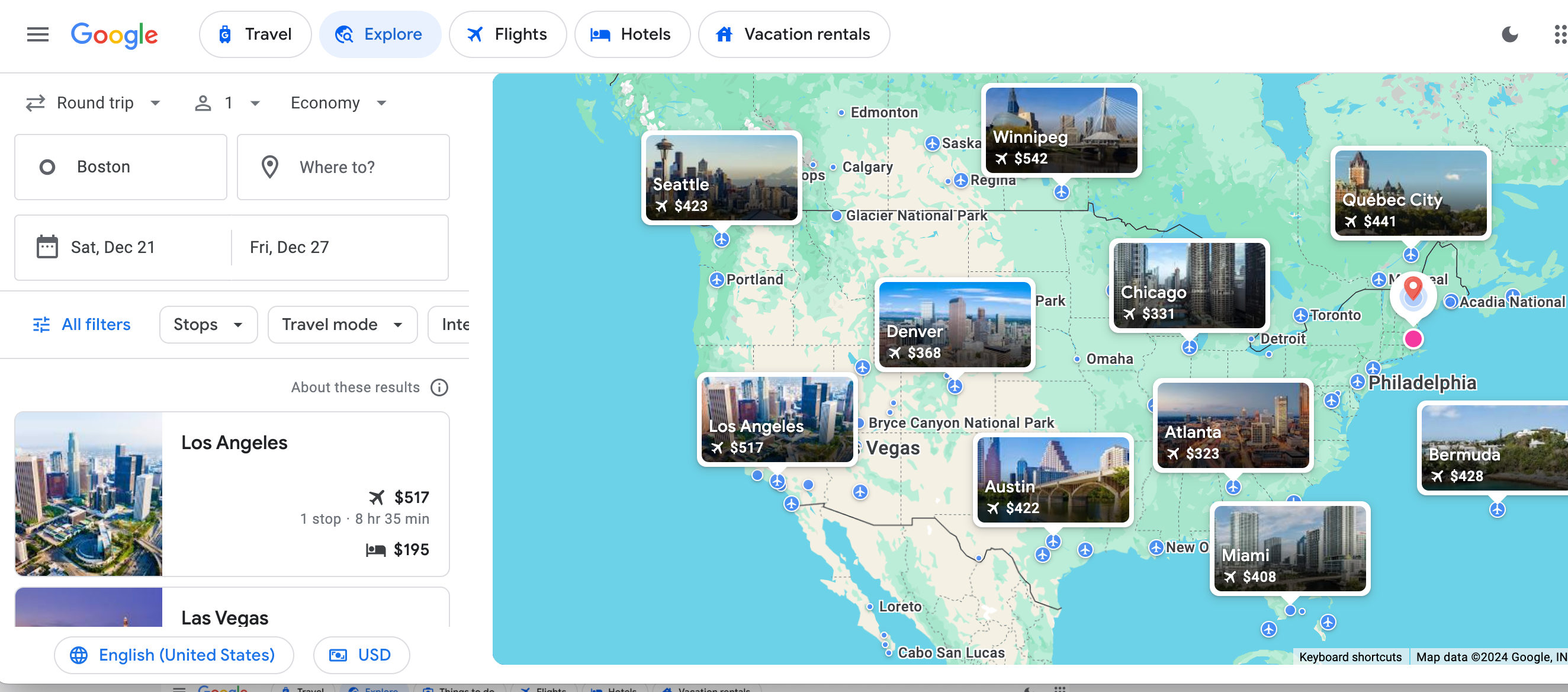Toggle dark mode moon icon
Viewport: 1568px width, 692px height.
click(x=1509, y=34)
